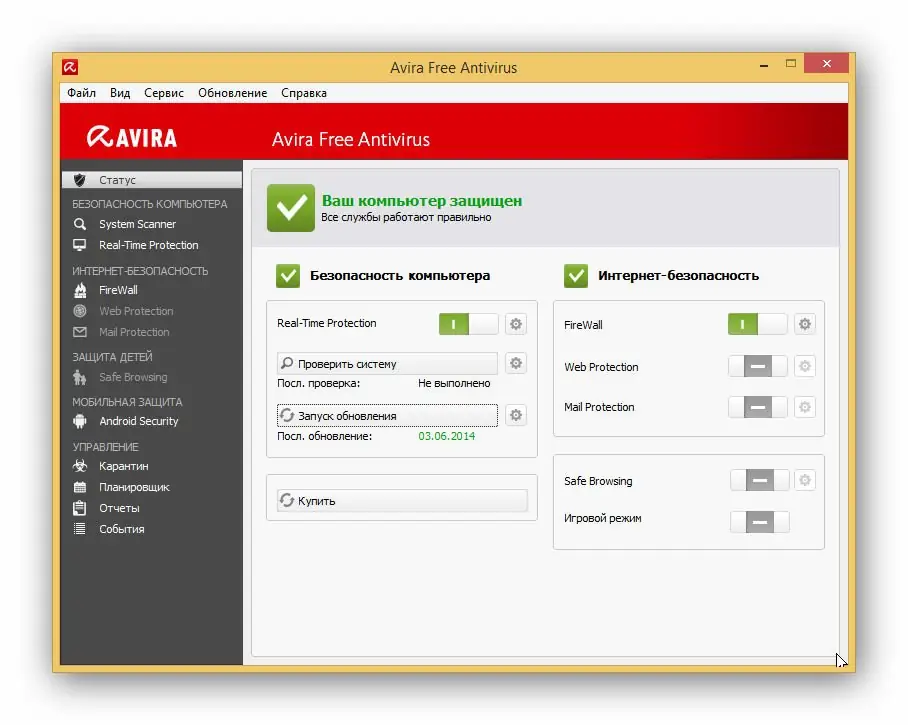This screenshot has width=908, height=725.
Task: Open Mail Protection settings gear in main panel
Action: coord(805,407)
